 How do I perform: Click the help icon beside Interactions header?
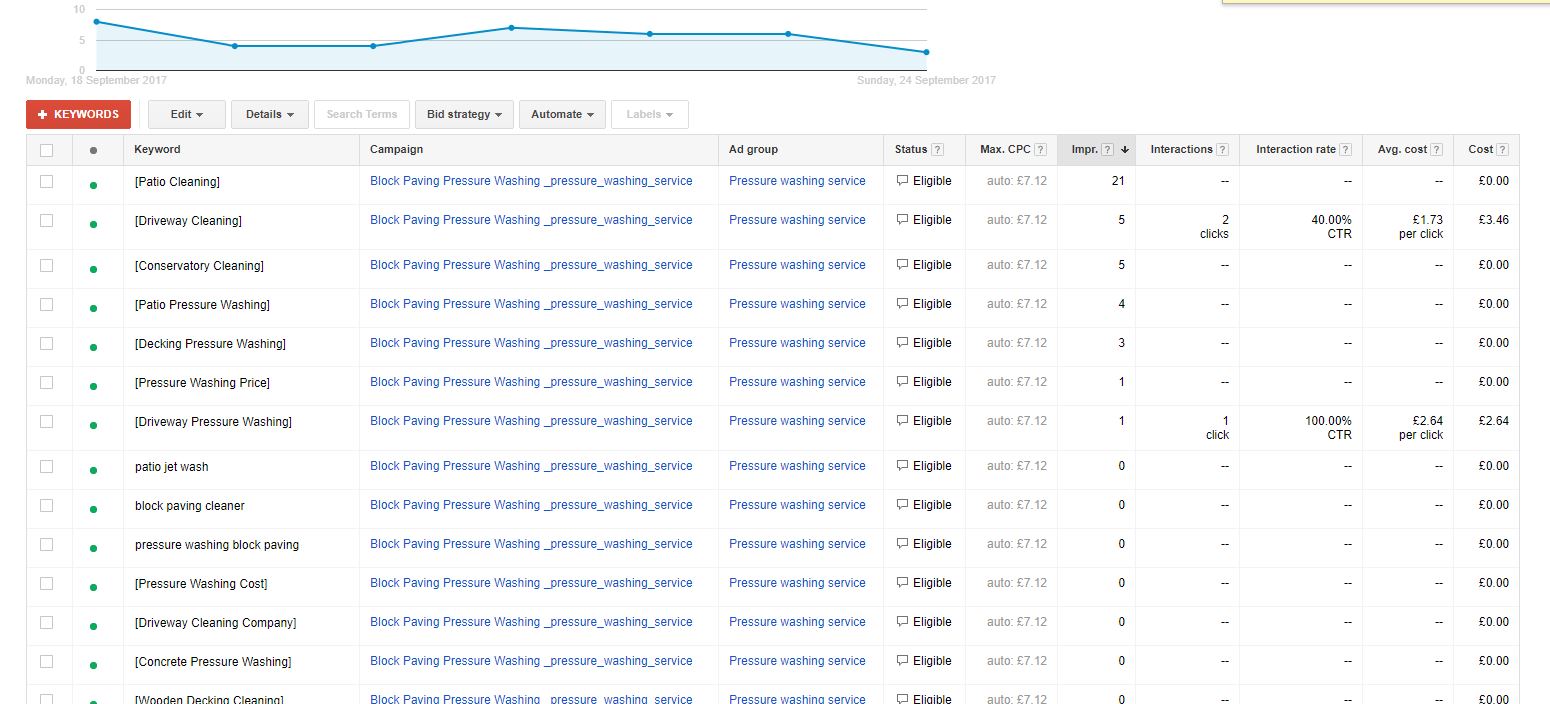pos(1223,150)
